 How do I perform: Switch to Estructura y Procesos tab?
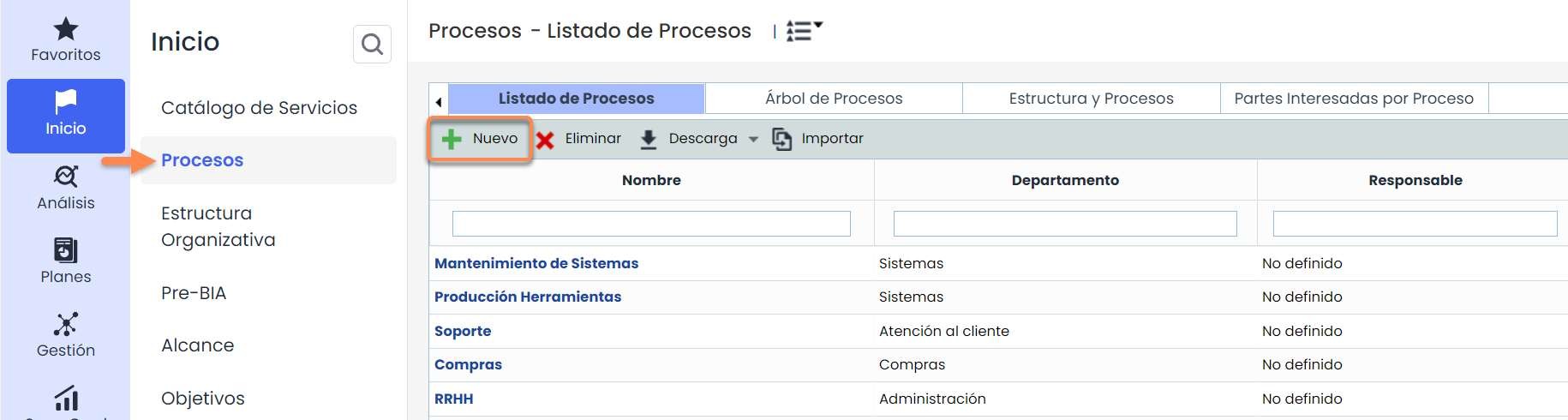click(x=1091, y=99)
